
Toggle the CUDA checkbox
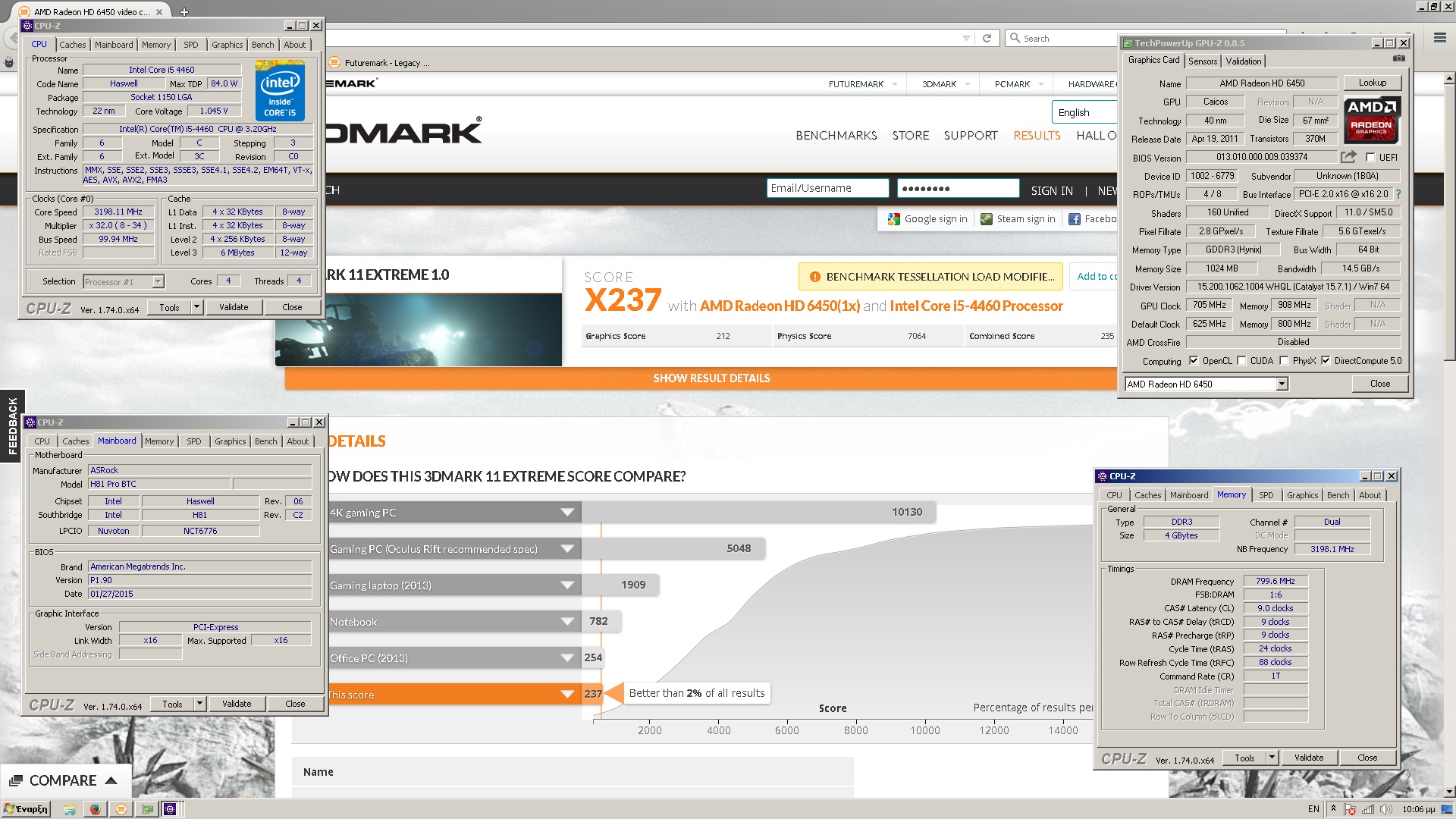coord(1241,361)
